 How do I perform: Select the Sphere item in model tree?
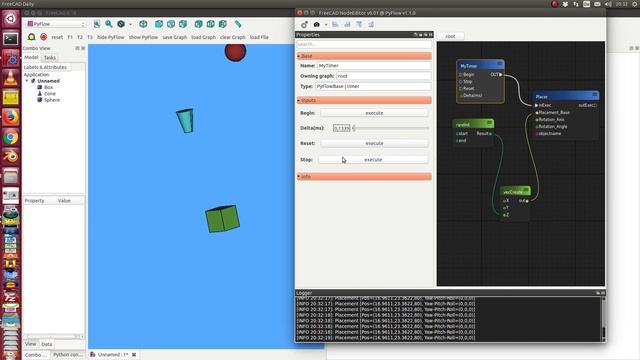[52, 100]
